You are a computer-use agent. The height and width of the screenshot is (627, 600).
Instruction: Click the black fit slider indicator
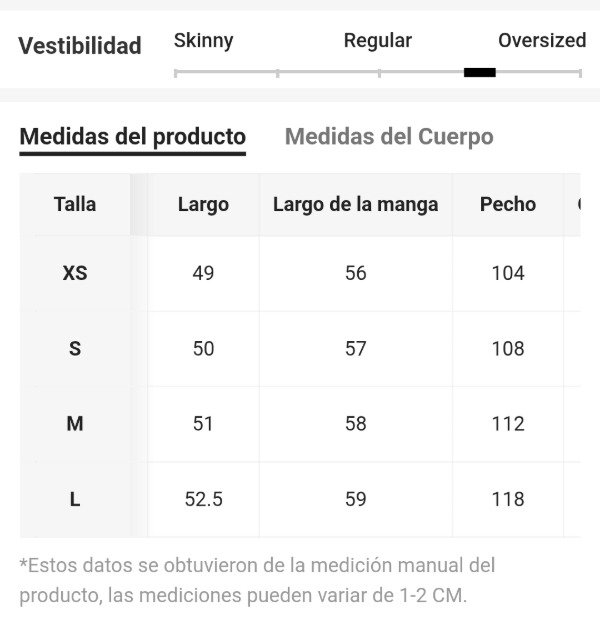coord(480,72)
